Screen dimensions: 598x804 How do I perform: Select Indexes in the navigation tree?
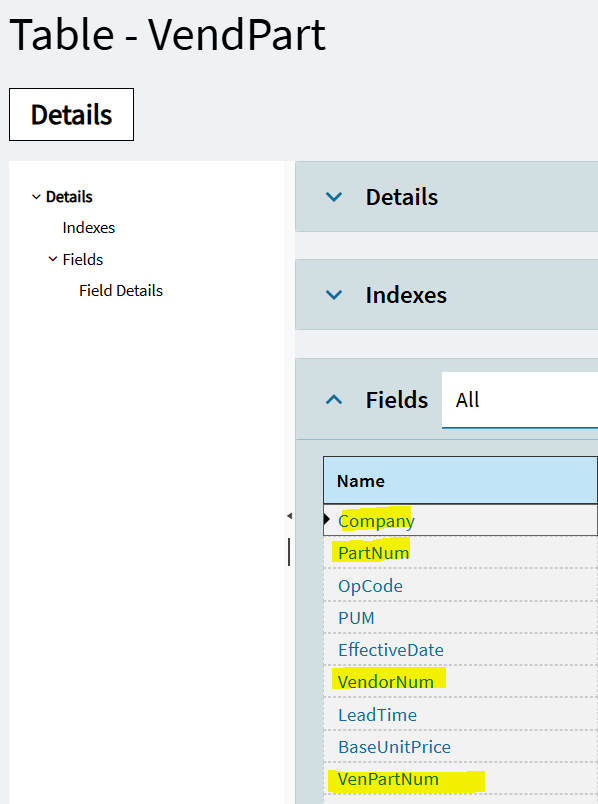click(89, 228)
